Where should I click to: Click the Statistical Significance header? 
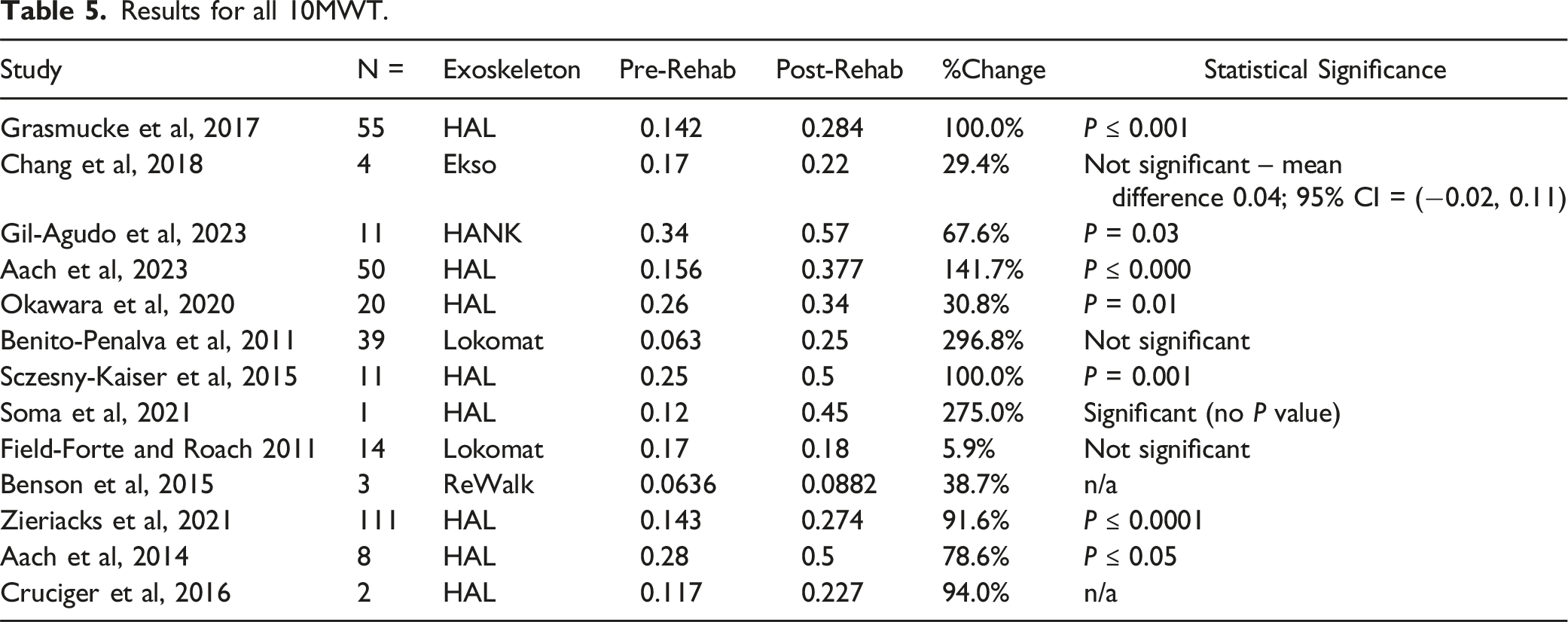(x=1325, y=70)
